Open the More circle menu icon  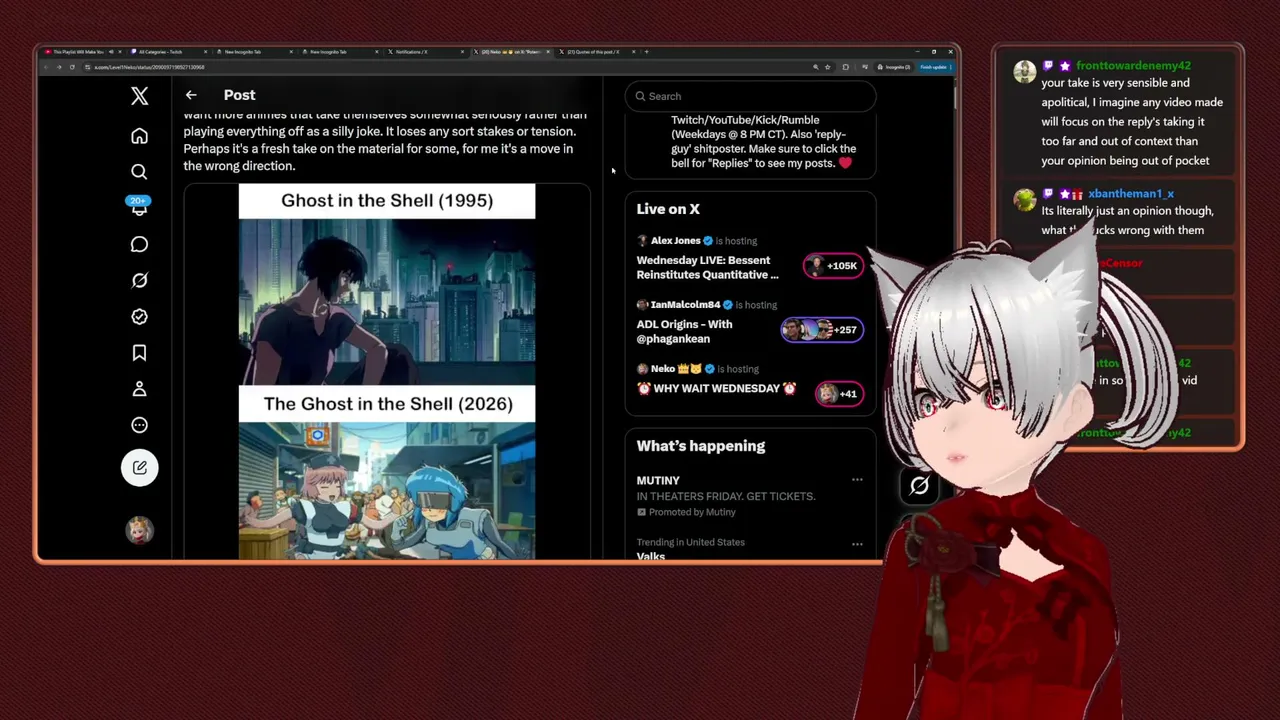tap(139, 425)
